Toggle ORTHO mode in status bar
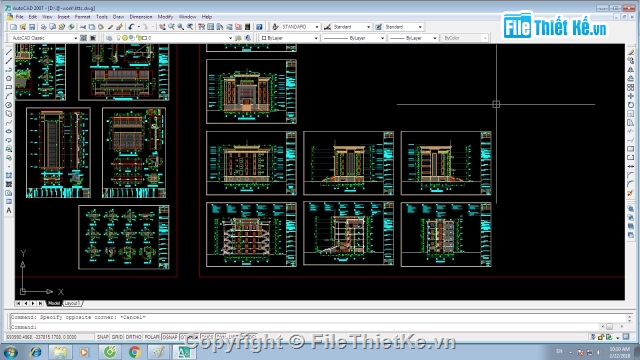Viewport: 640px width, 360px height. tap(133, 337)
